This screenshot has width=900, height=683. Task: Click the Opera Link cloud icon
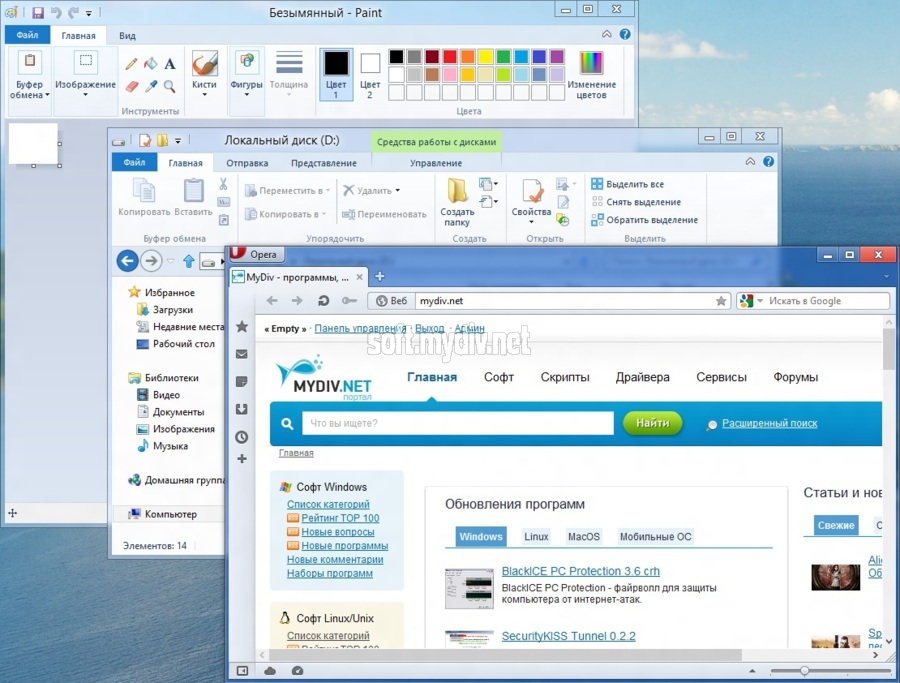(270, 670)
